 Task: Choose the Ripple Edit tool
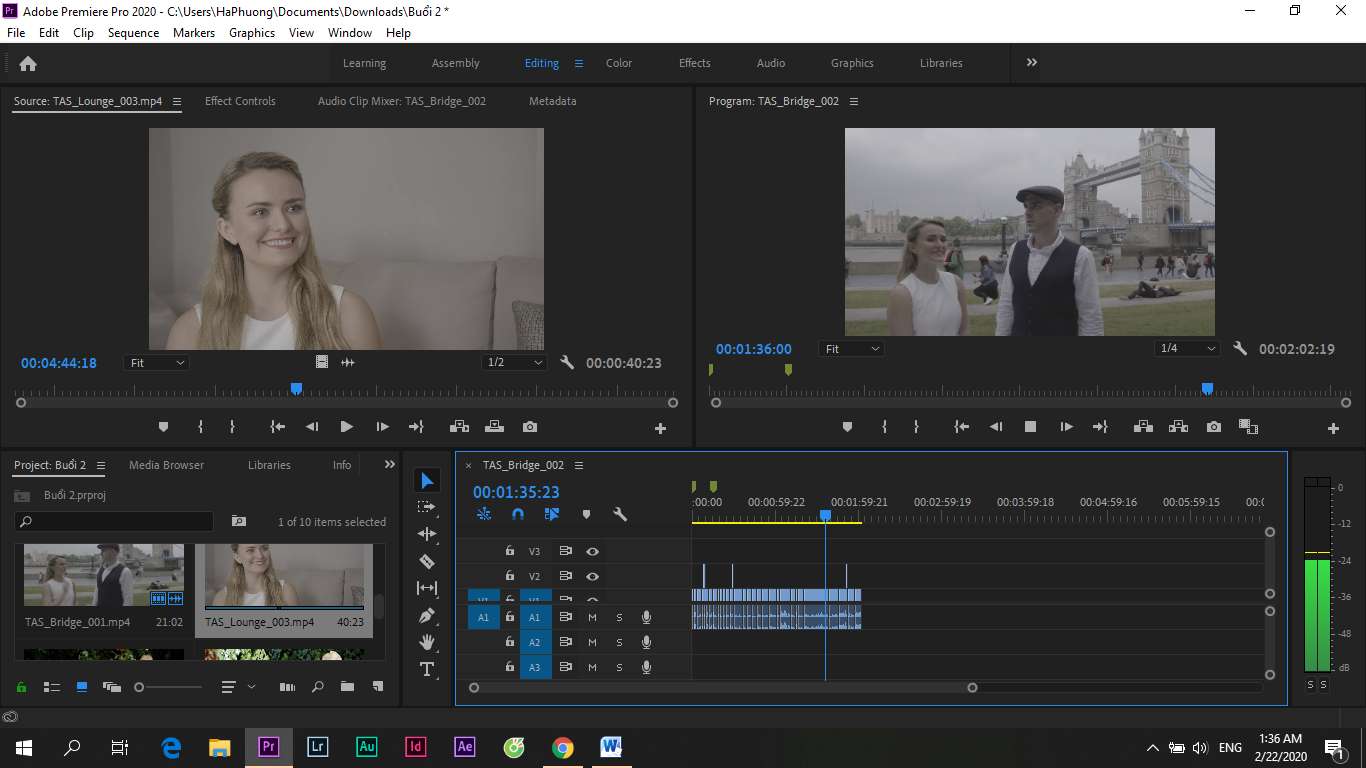pyautogui.click(x=427, y=534)
